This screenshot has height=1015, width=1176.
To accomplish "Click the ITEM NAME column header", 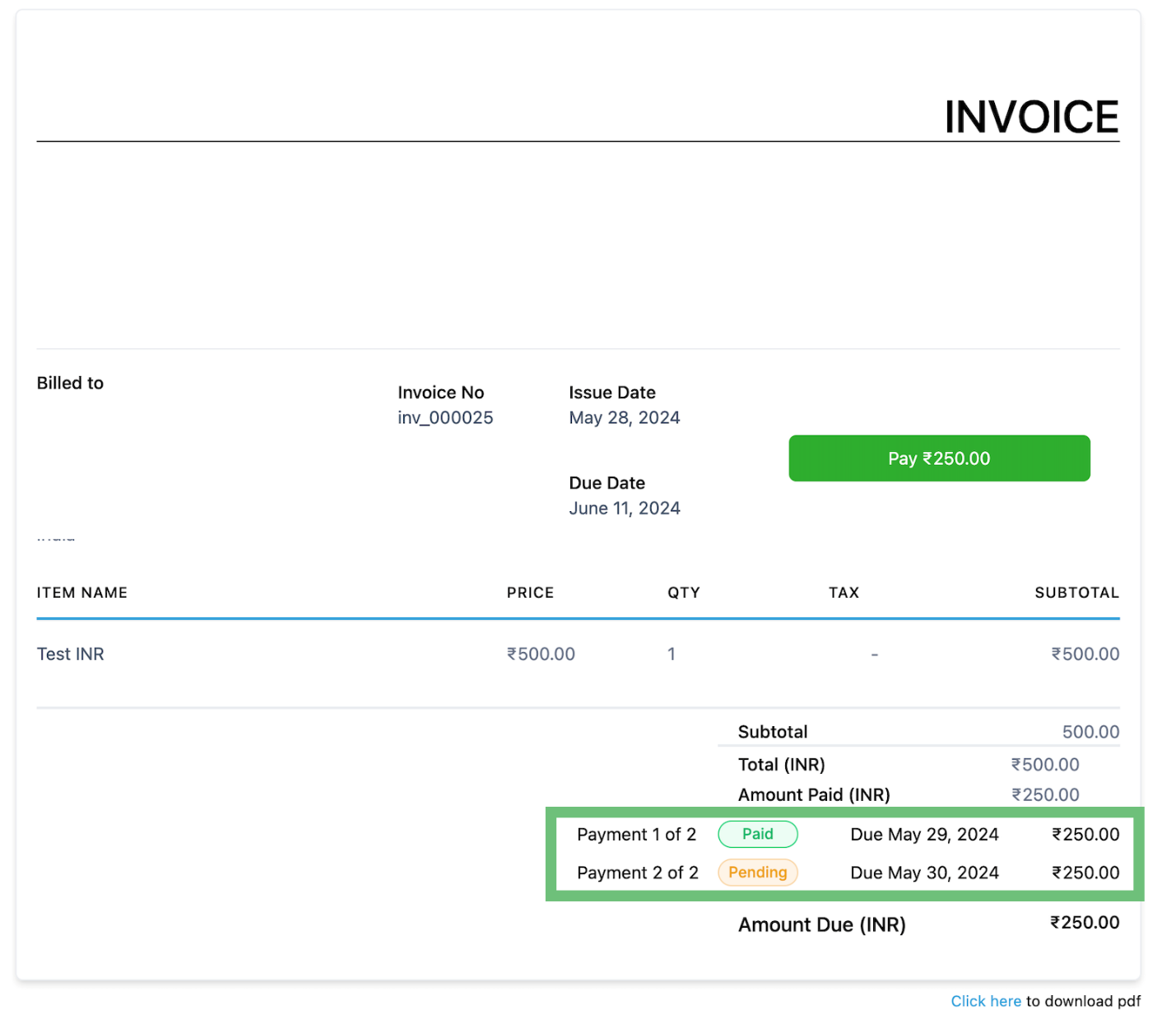I will [82, 593].
